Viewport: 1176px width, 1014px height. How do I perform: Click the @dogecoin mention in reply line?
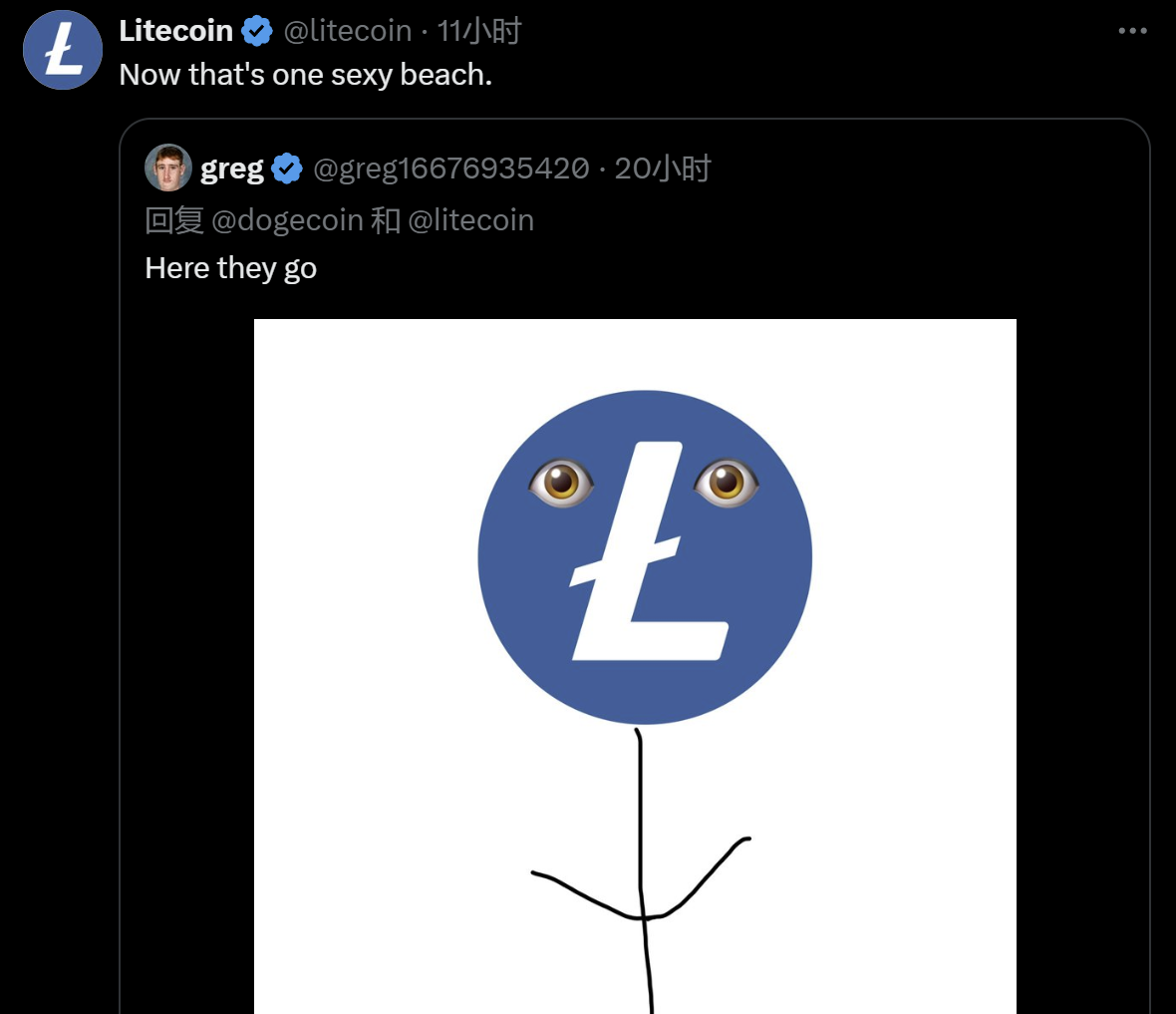coord(287,219)
